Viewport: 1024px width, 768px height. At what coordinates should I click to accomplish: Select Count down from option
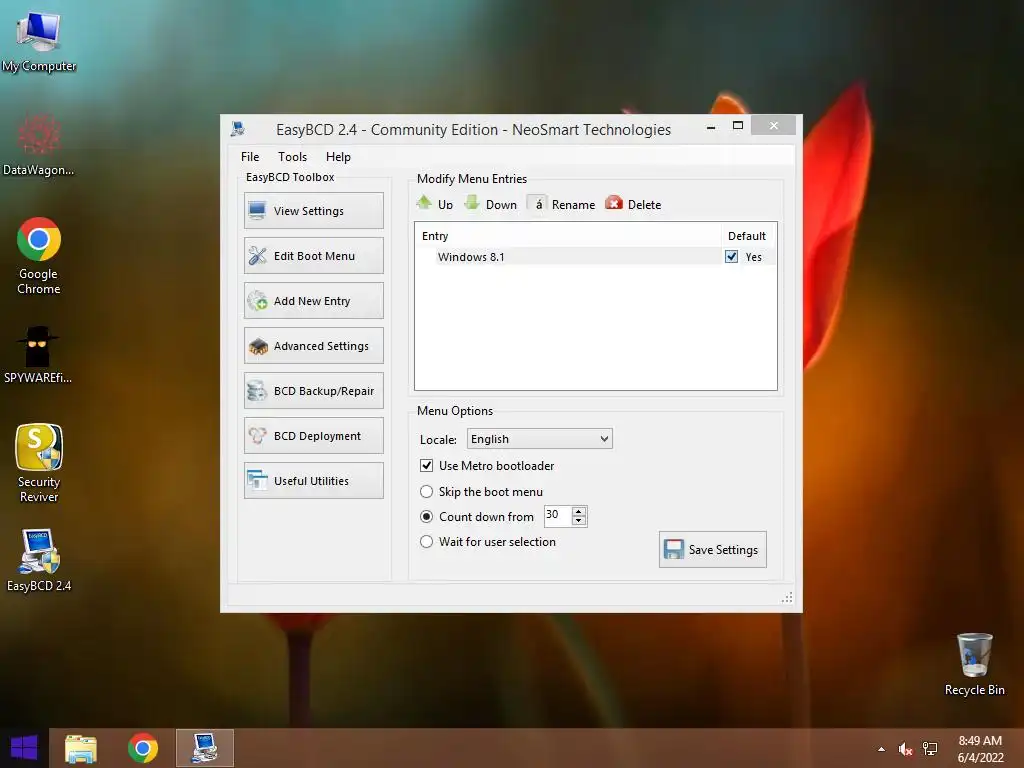426,517
